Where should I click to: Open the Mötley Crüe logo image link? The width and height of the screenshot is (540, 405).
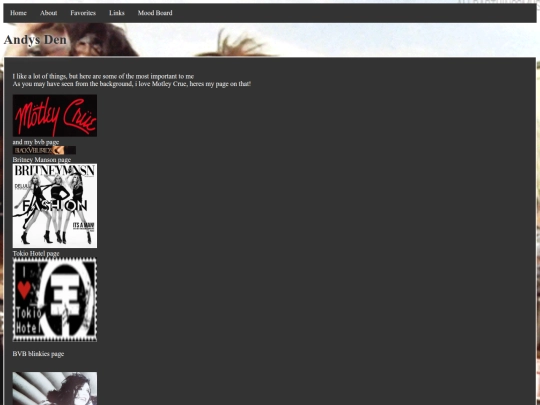point(55,116)
